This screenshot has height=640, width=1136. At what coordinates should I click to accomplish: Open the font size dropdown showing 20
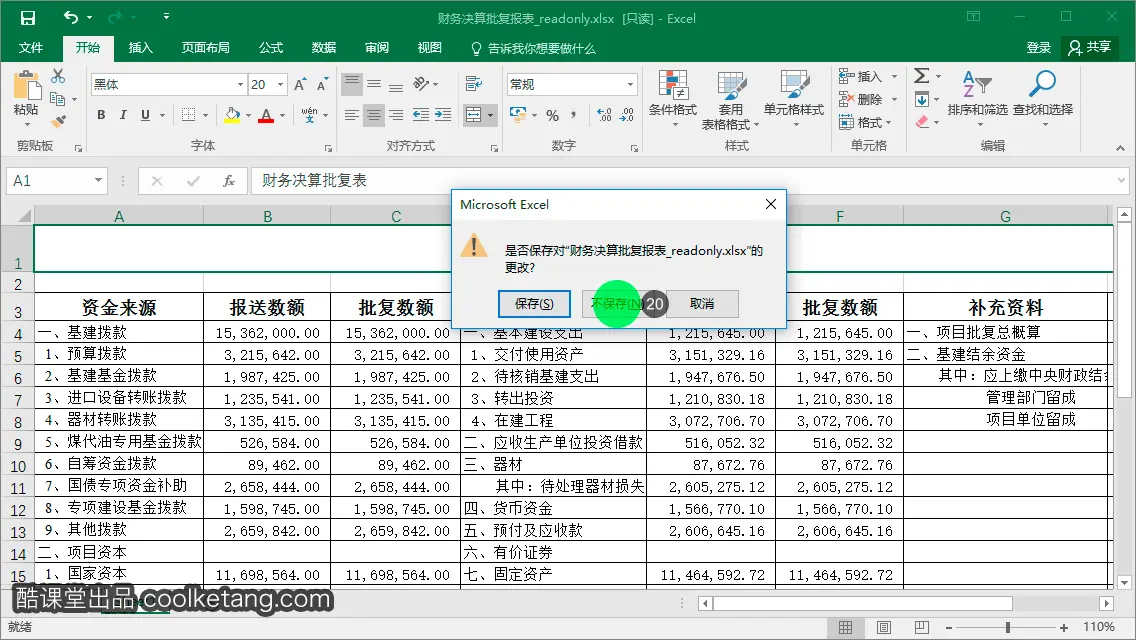point(280,85)
